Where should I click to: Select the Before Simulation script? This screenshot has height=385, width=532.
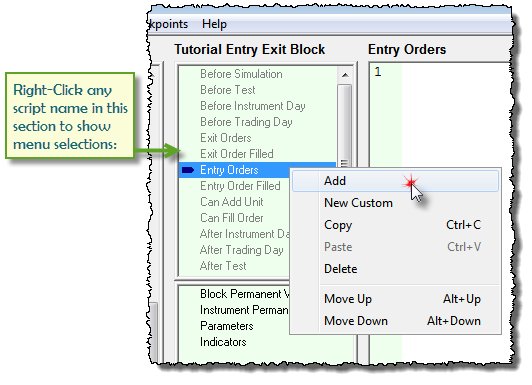[241, 74]
